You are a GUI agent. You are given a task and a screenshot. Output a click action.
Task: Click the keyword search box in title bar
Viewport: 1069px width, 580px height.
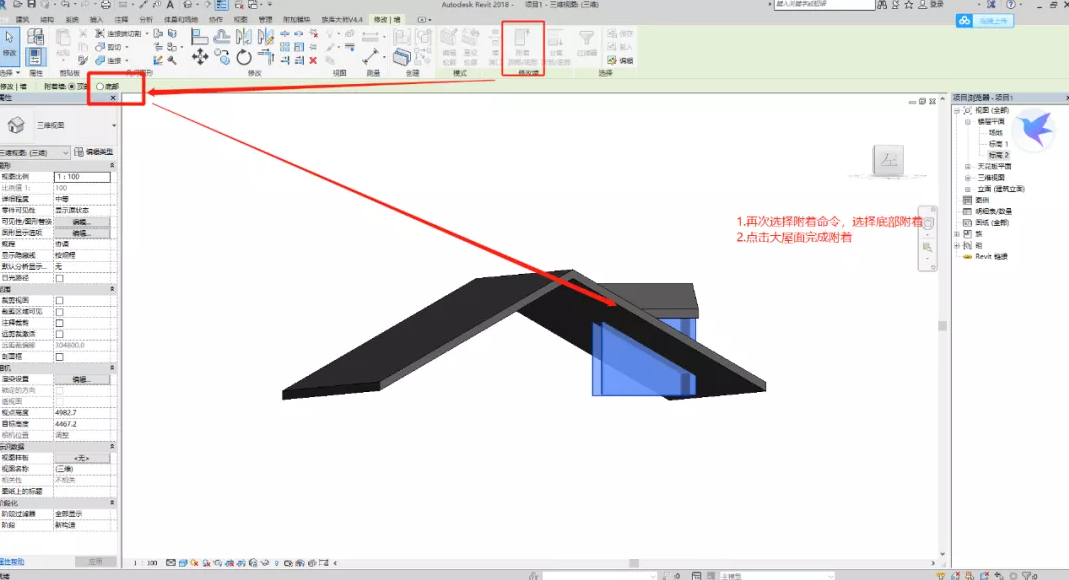[x=824, y=4]
